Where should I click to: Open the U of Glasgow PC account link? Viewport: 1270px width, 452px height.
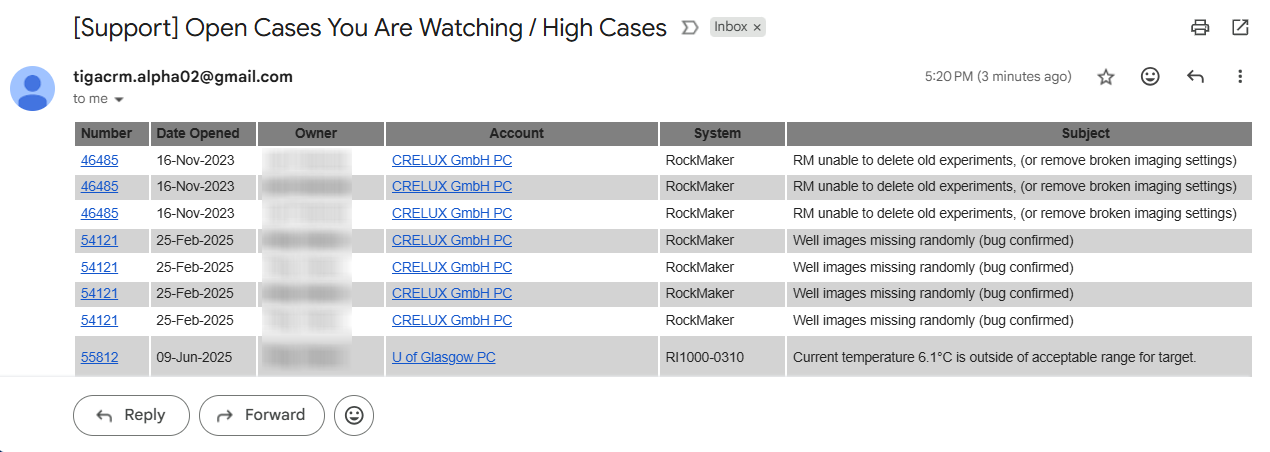[x=443, y=357]
